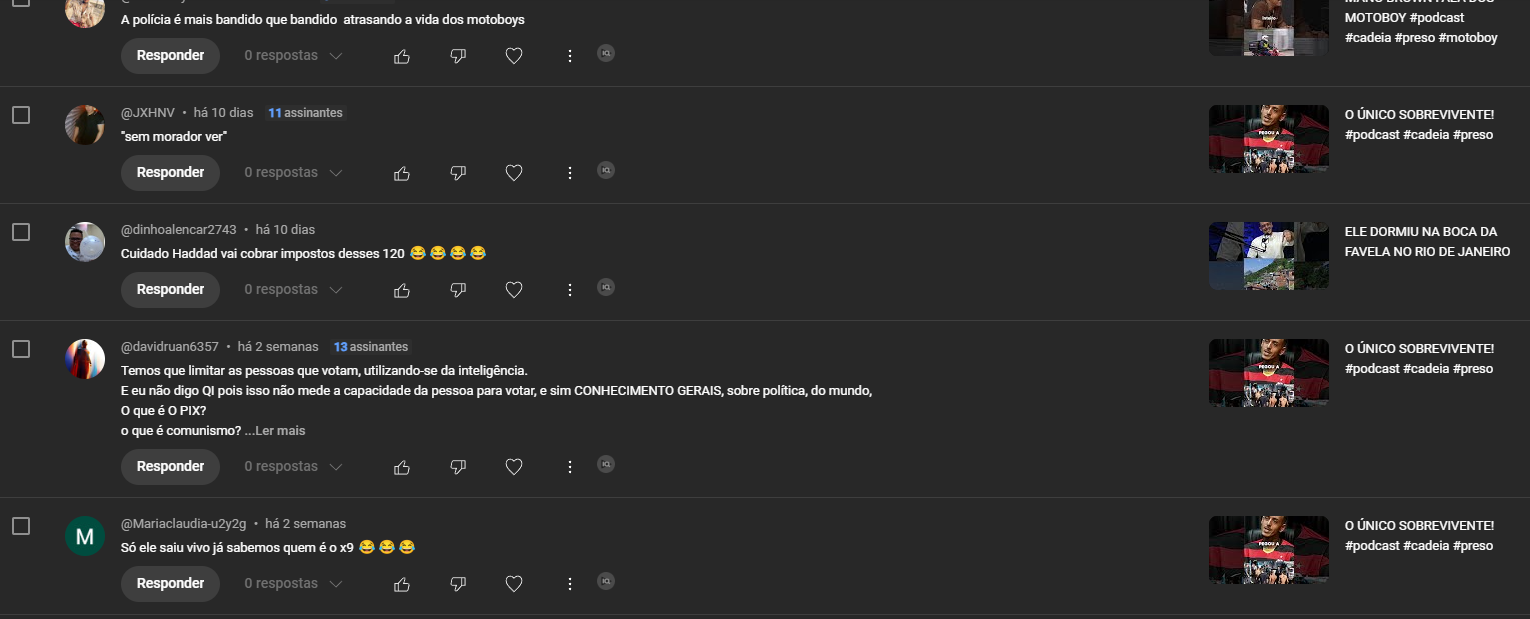Like the @JXHNV comment with thumbs up

[x=402, y=173]
